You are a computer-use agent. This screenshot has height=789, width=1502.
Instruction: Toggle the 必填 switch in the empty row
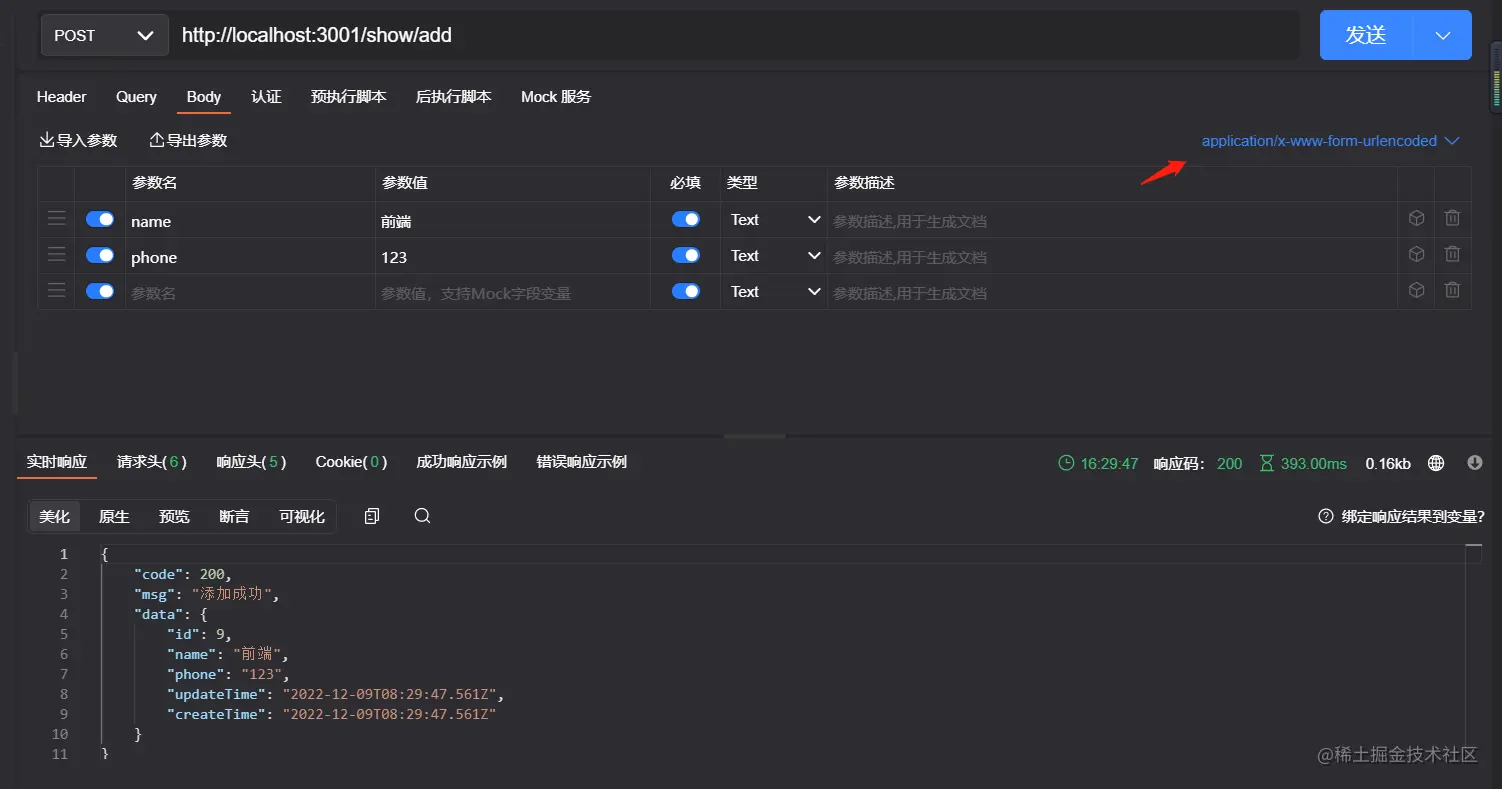tap(686, 292)
